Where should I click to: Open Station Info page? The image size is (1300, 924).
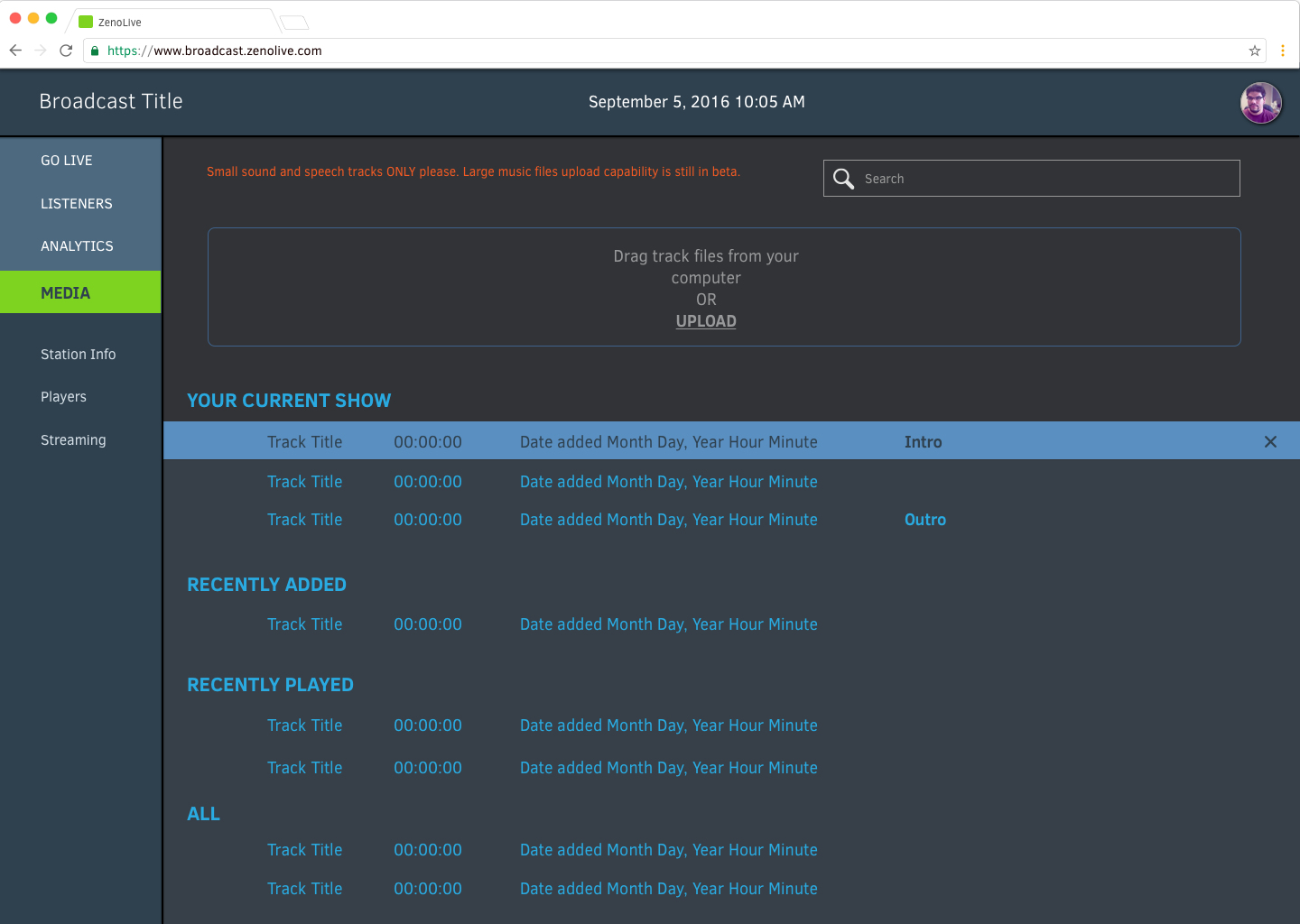79,354
